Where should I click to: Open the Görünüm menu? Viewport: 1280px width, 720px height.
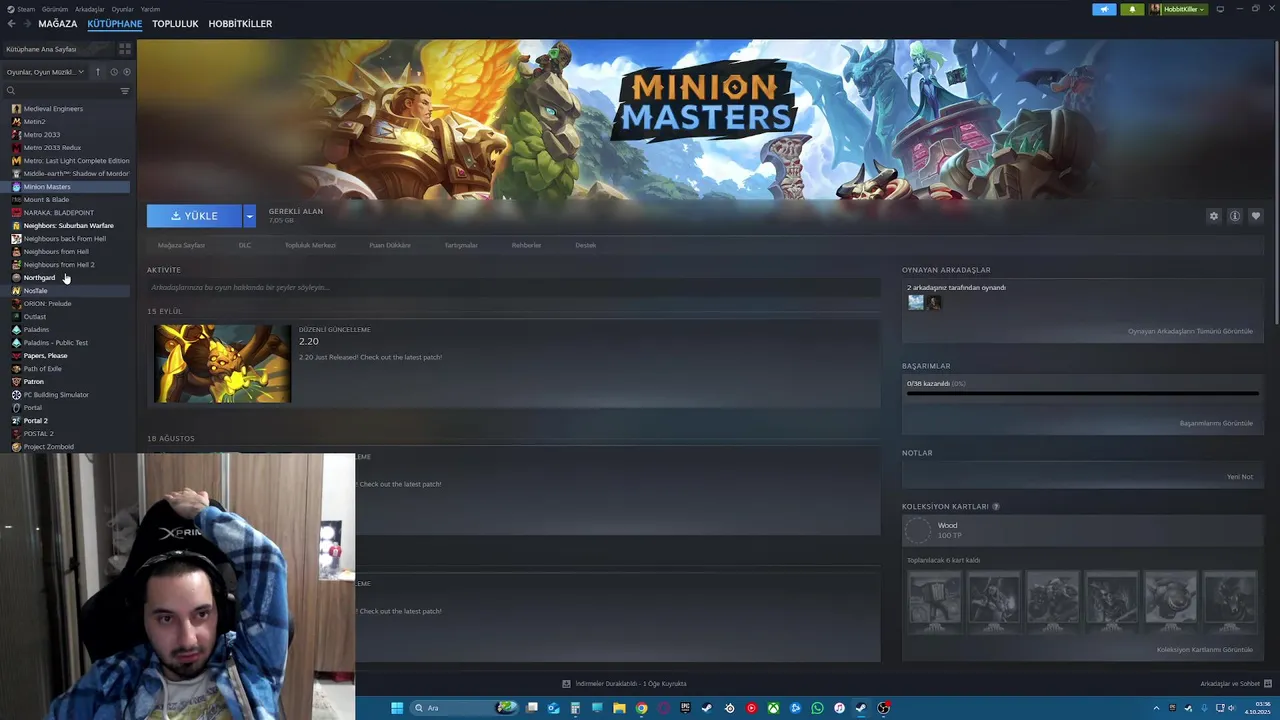coord(55,9)
